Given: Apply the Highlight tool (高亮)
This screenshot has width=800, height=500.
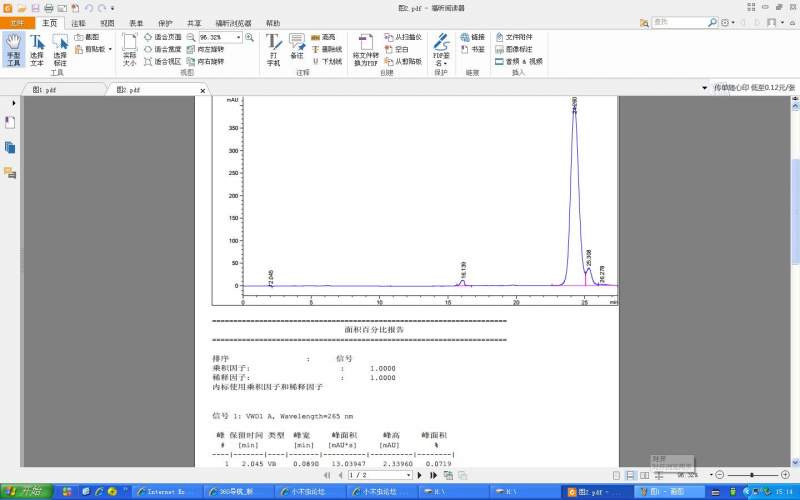Looking at the screenshot, I should [323, 37].
